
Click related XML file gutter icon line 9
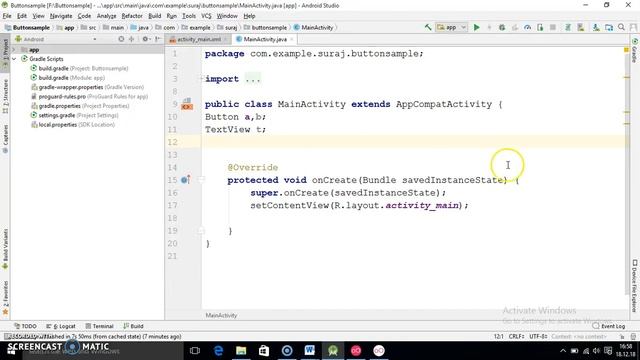point(187,104)
